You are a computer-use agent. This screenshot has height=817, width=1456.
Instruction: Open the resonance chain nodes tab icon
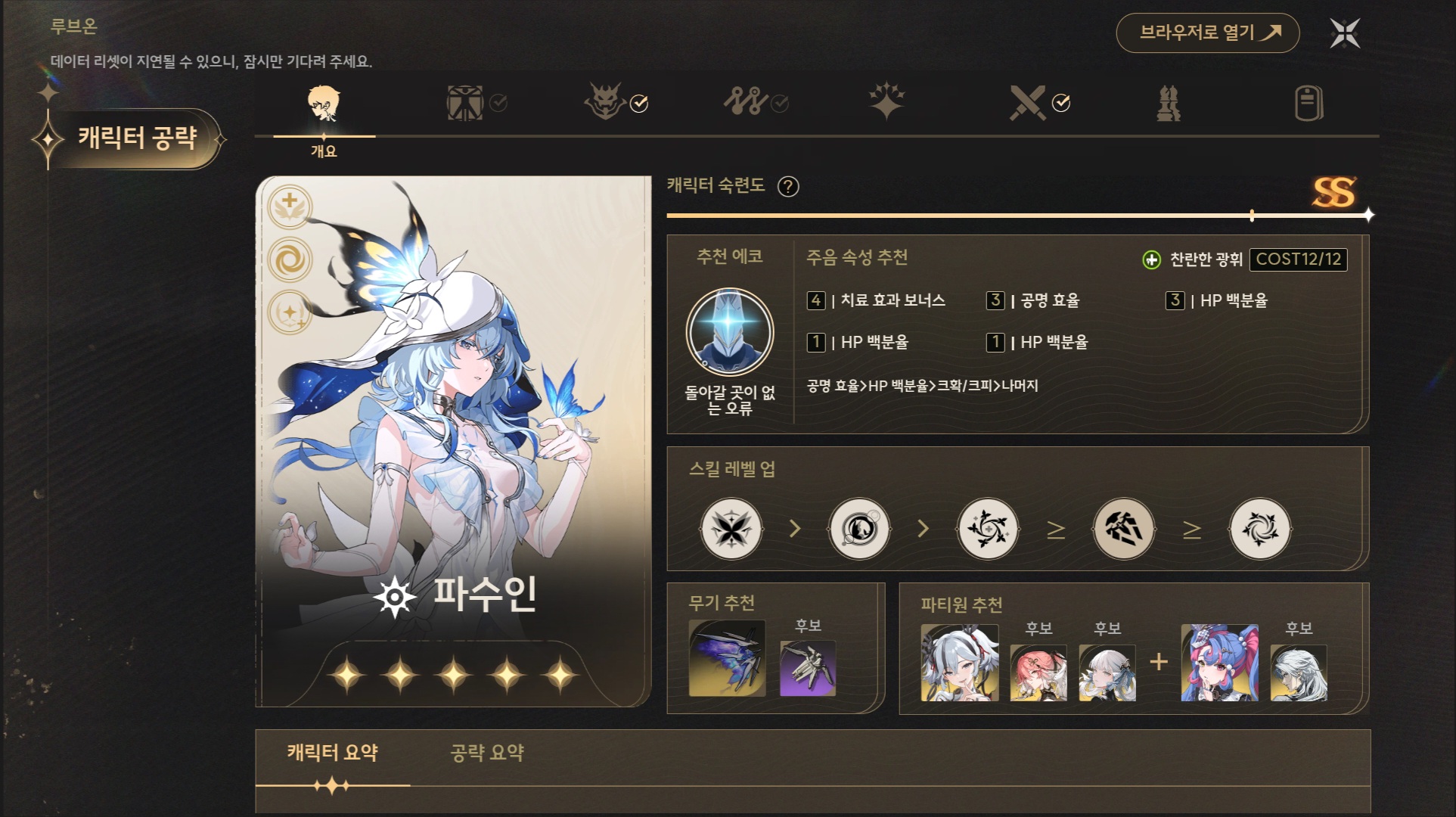point(745,102)
